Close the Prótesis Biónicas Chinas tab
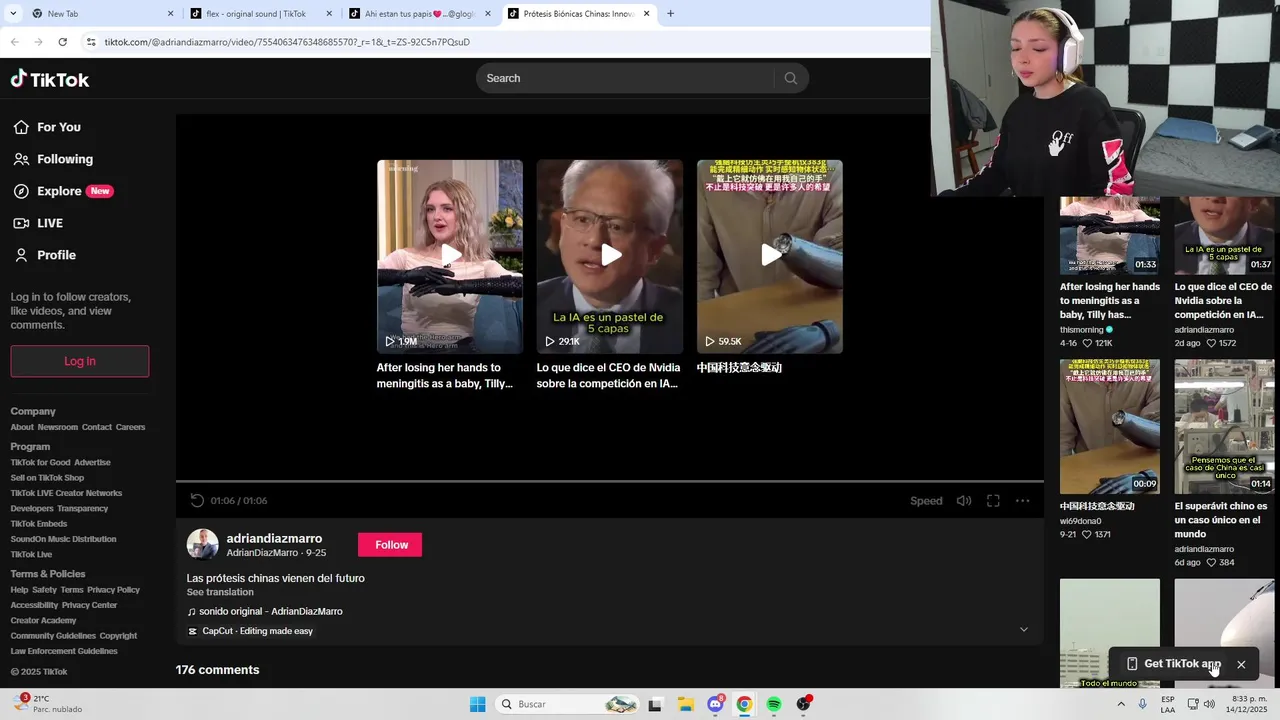 (x=646, y=14)
